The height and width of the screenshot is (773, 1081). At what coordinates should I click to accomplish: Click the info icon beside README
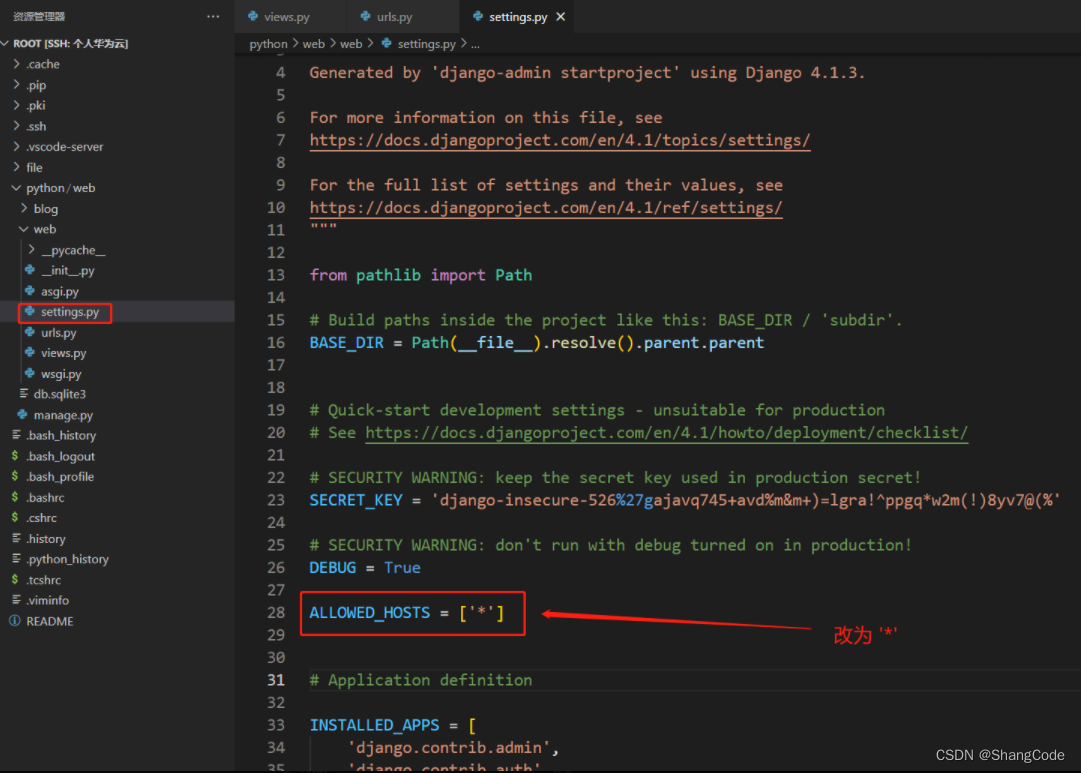click(14, 621)
